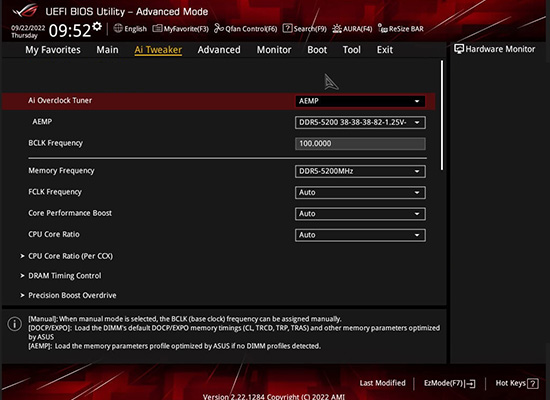Click the BCLK Frequency input field

coord(360,144)
